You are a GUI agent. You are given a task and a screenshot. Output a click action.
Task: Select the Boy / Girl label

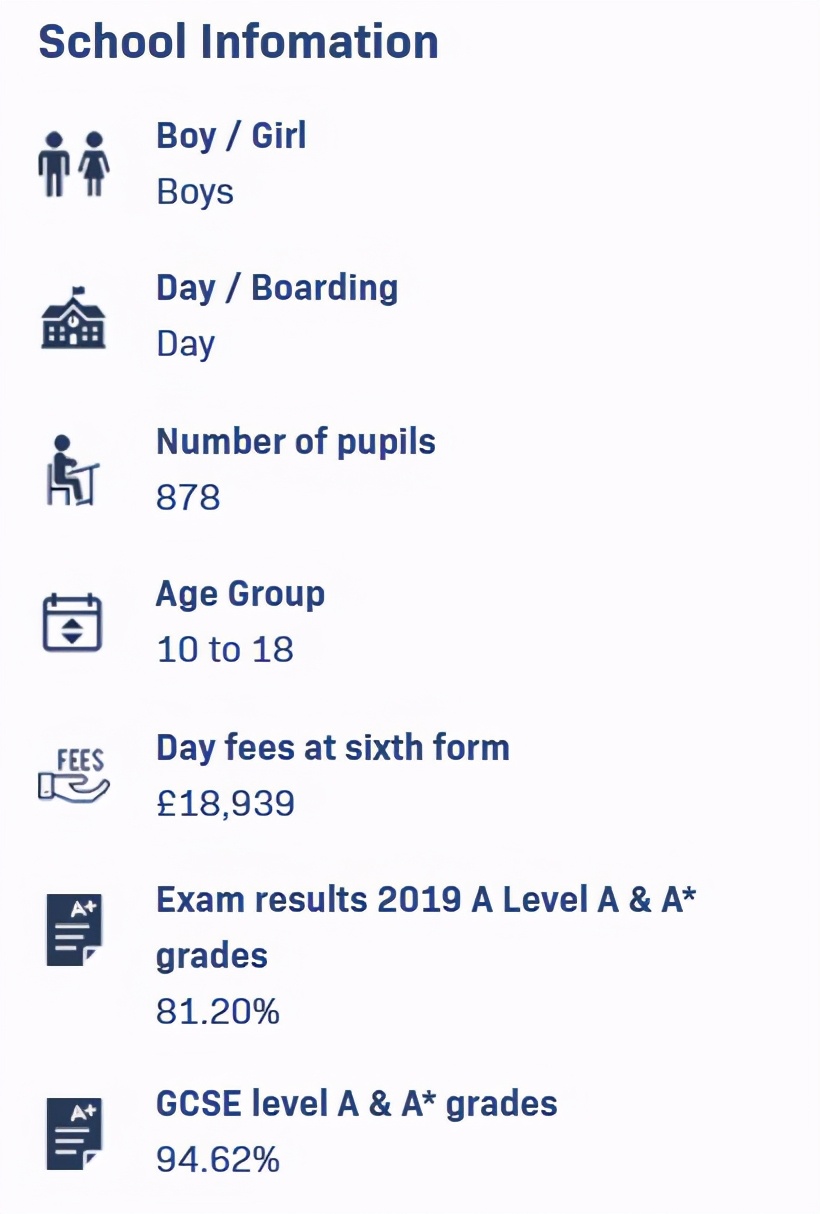coord(231,135)
